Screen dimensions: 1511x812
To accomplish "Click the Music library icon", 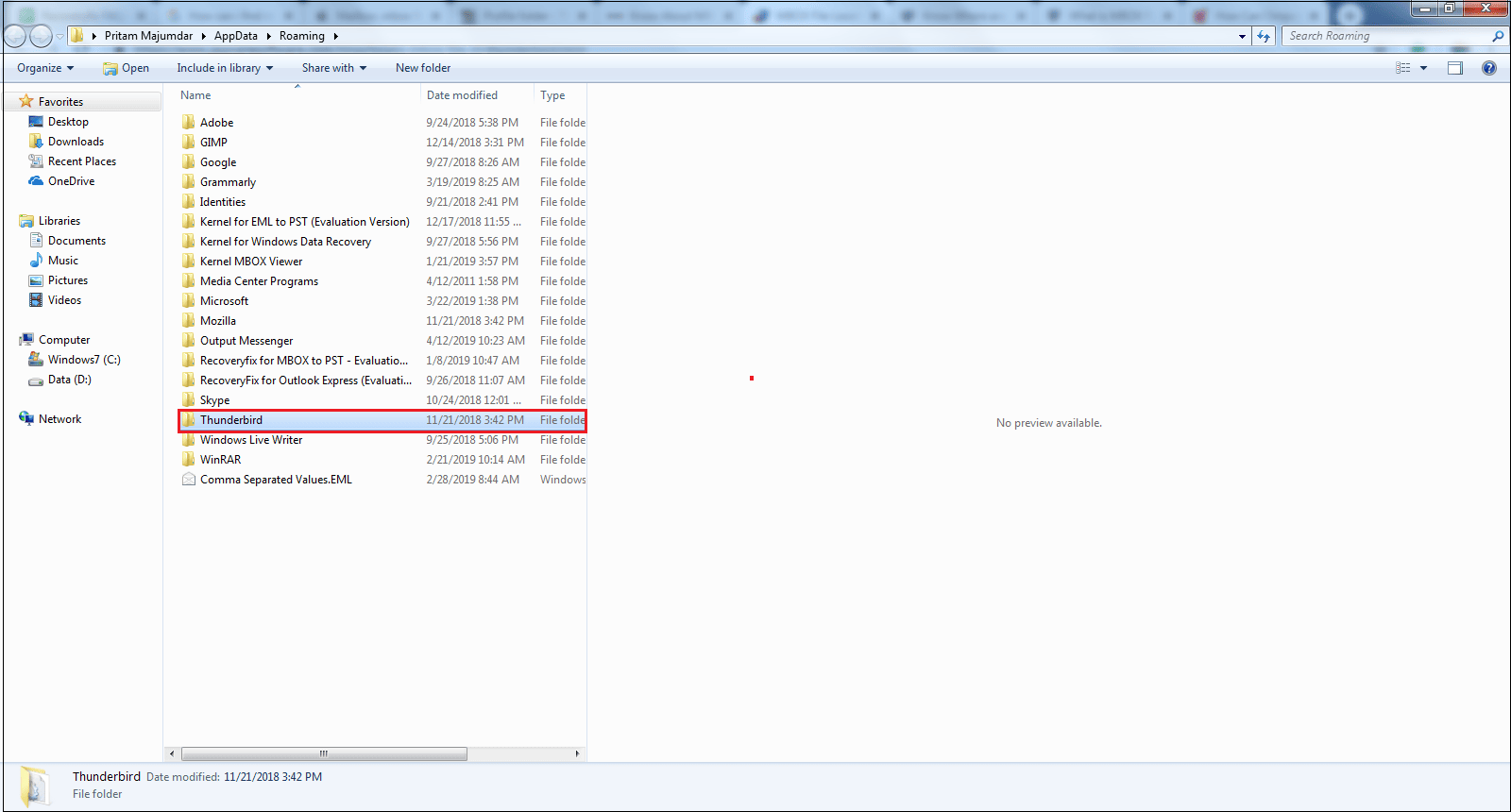I will click(36, 260).
